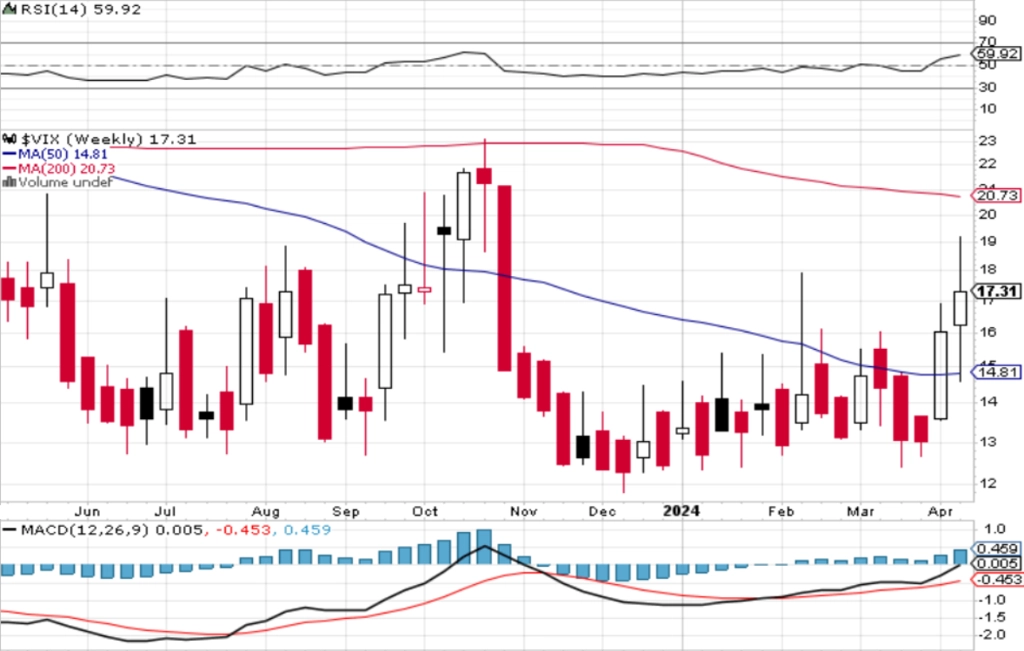Click the black MACD legend line marker
Image resolution: width=1024 pixels, height=651 pixels.
click(x=9, y=530)
